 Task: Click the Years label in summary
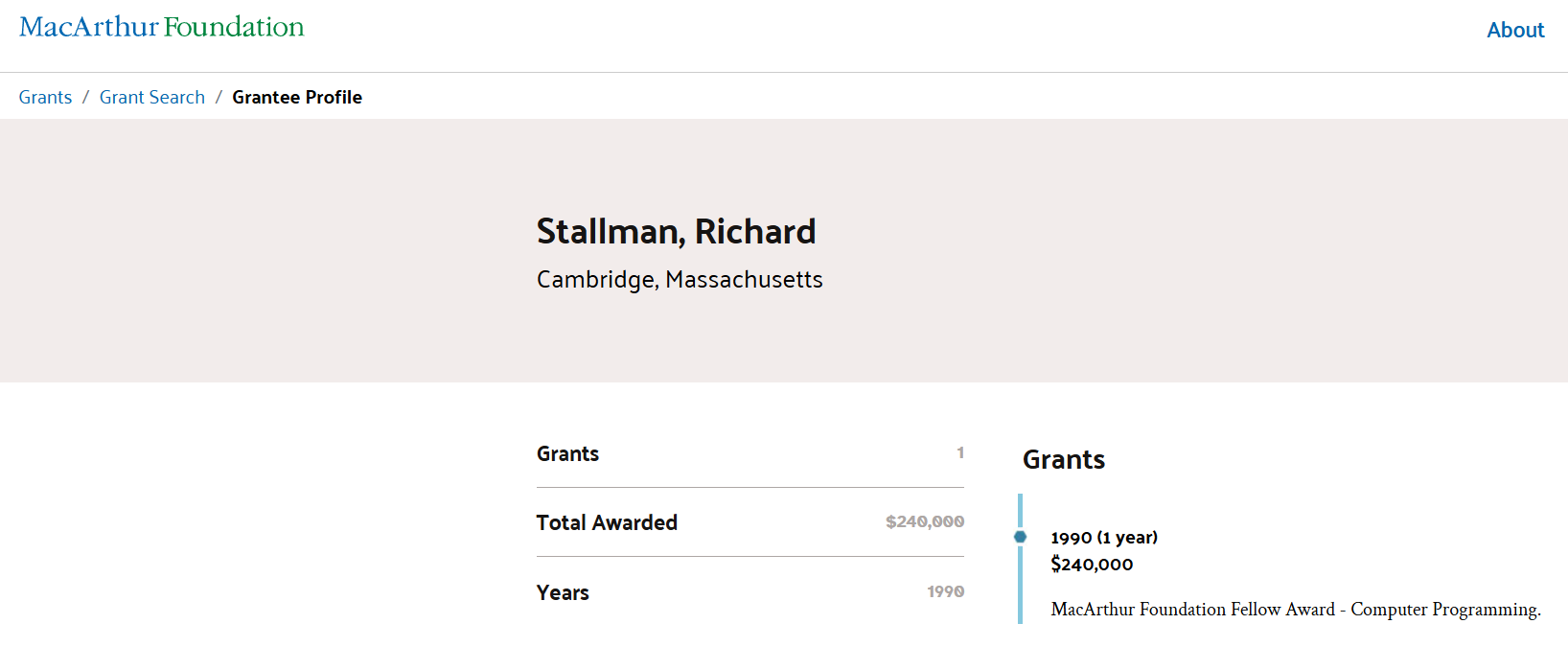point(563,593)
